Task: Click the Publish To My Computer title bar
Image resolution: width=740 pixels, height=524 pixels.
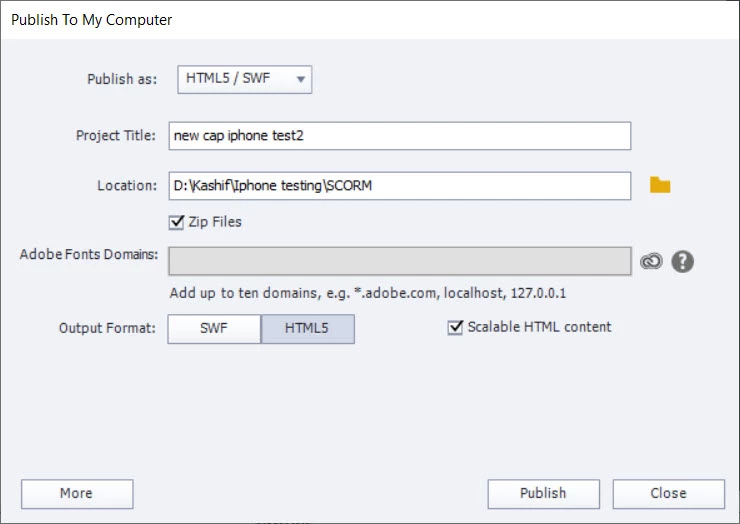Action: pyautogui.click(x=370, y=20)
